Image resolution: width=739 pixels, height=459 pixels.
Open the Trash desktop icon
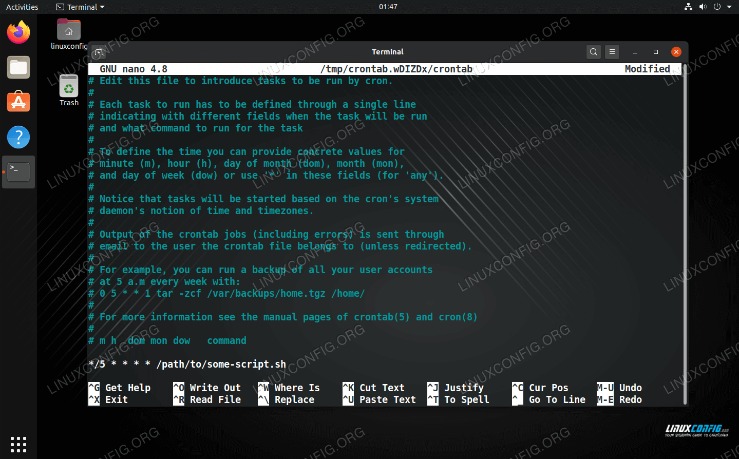pyautogui.click(x=69, y=89)
